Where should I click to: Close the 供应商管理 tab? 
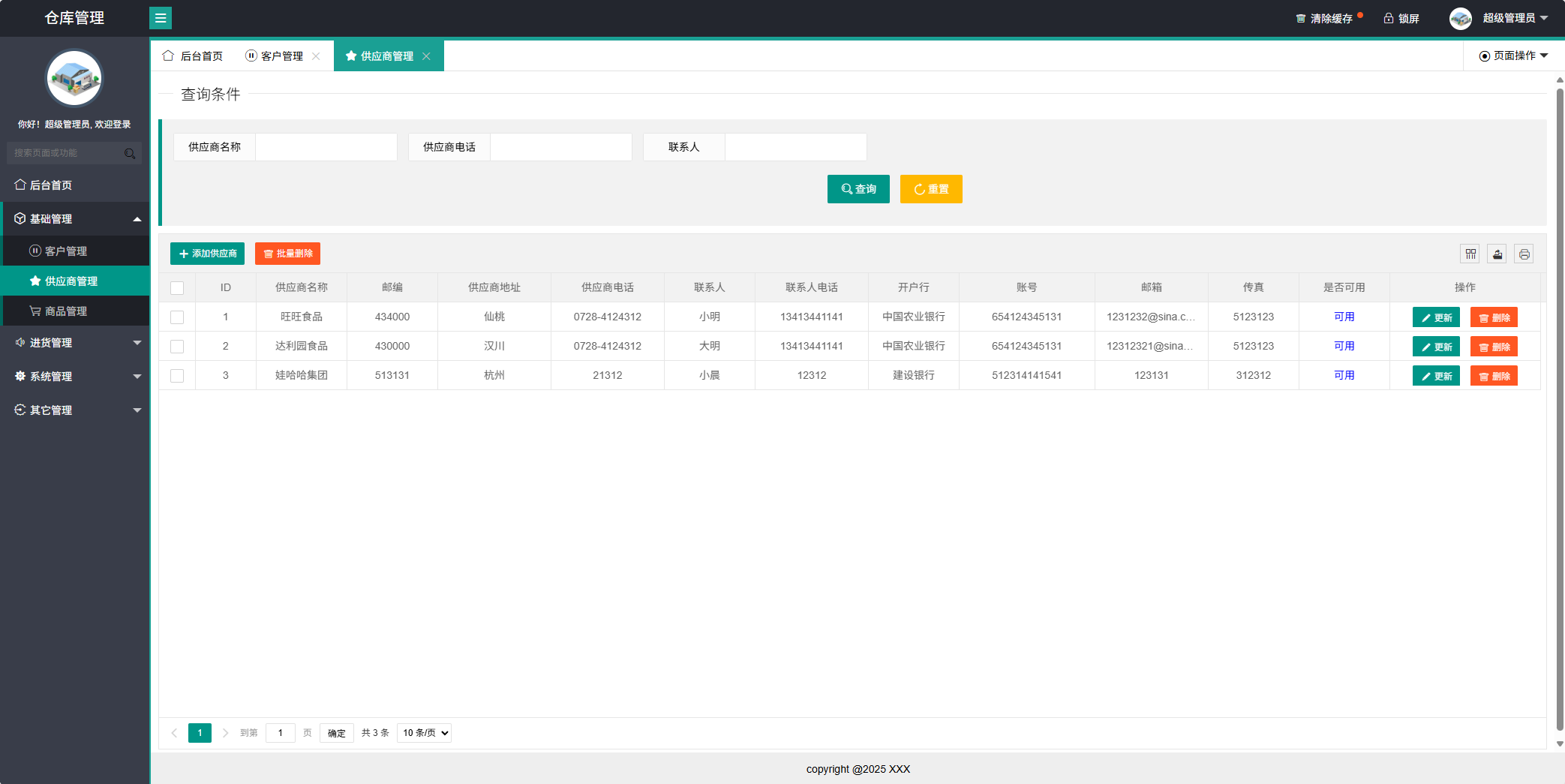(x=426, y=56)
